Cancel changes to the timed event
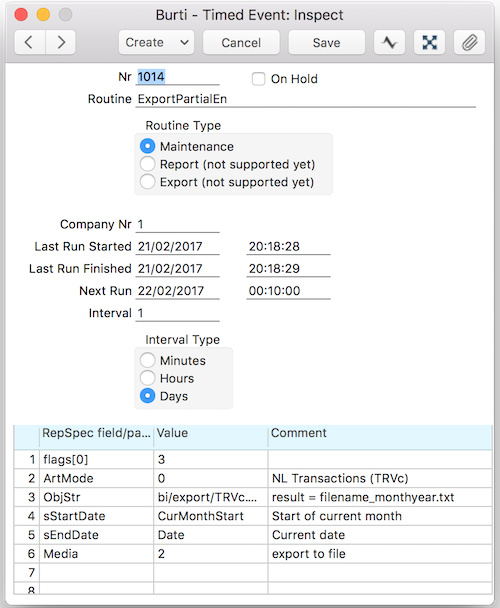The height and width of the screenshot is (608, 500). 241,42
